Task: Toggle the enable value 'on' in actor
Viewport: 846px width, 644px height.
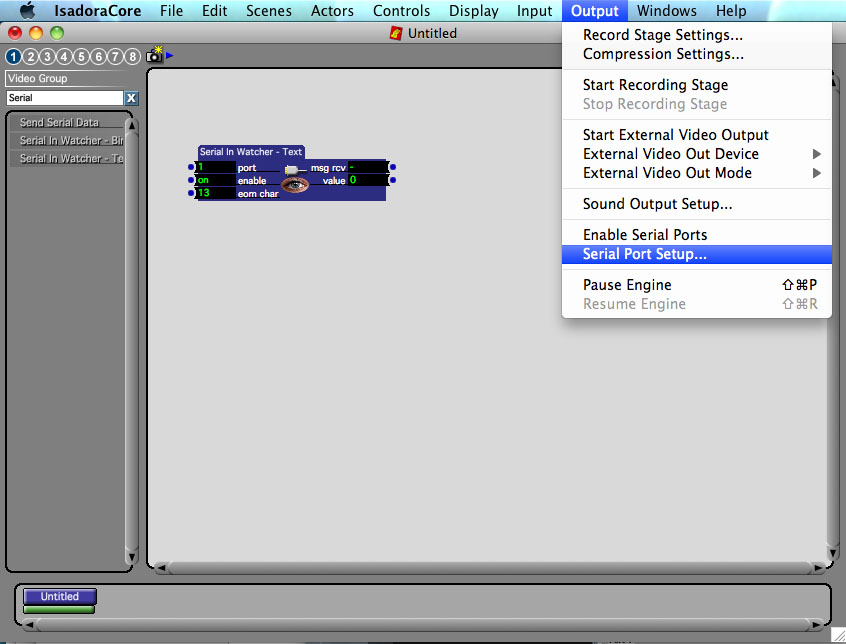Action: pos(215,180)
